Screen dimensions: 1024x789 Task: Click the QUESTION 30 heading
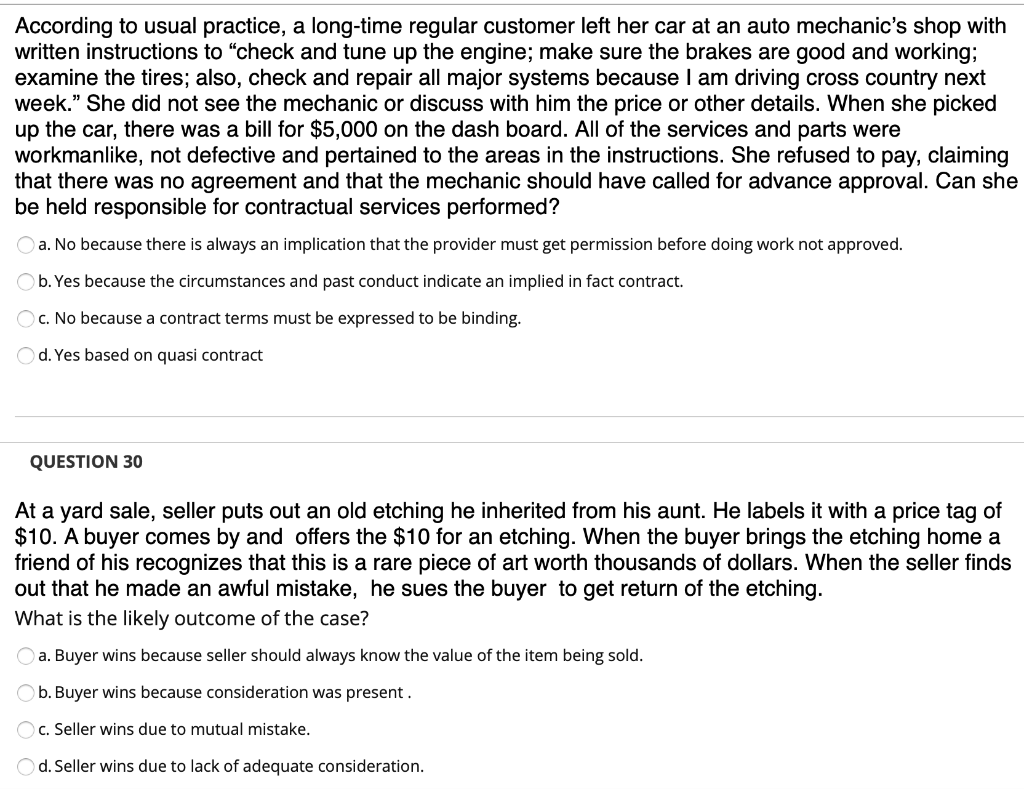[86, 461]
